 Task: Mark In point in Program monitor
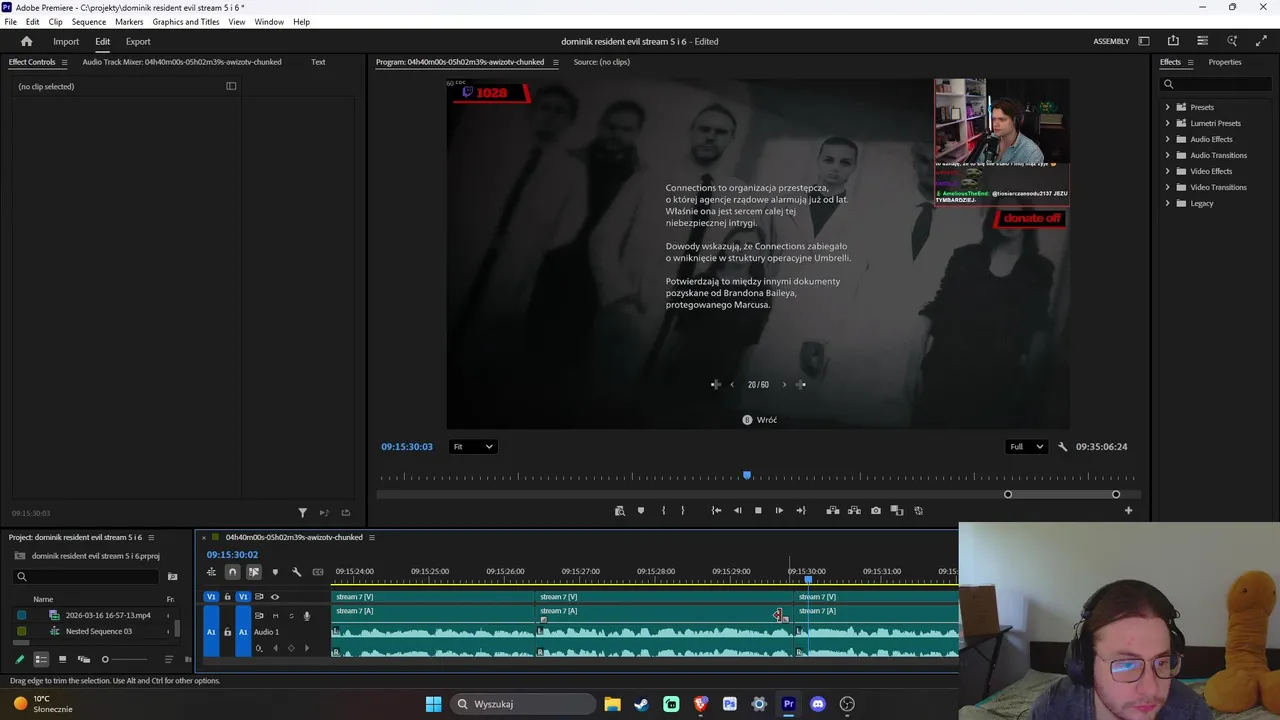click(x=663, y=510)
